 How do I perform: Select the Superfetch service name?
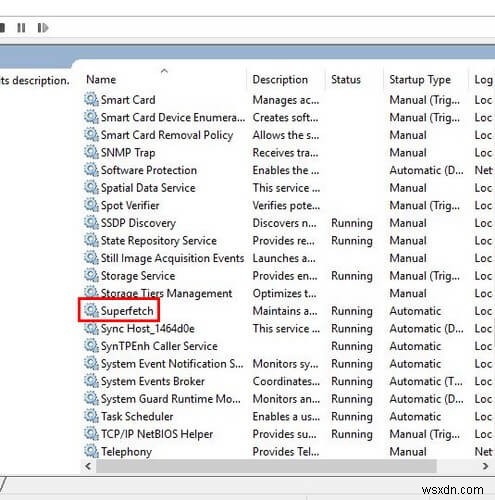pos(127,311)
